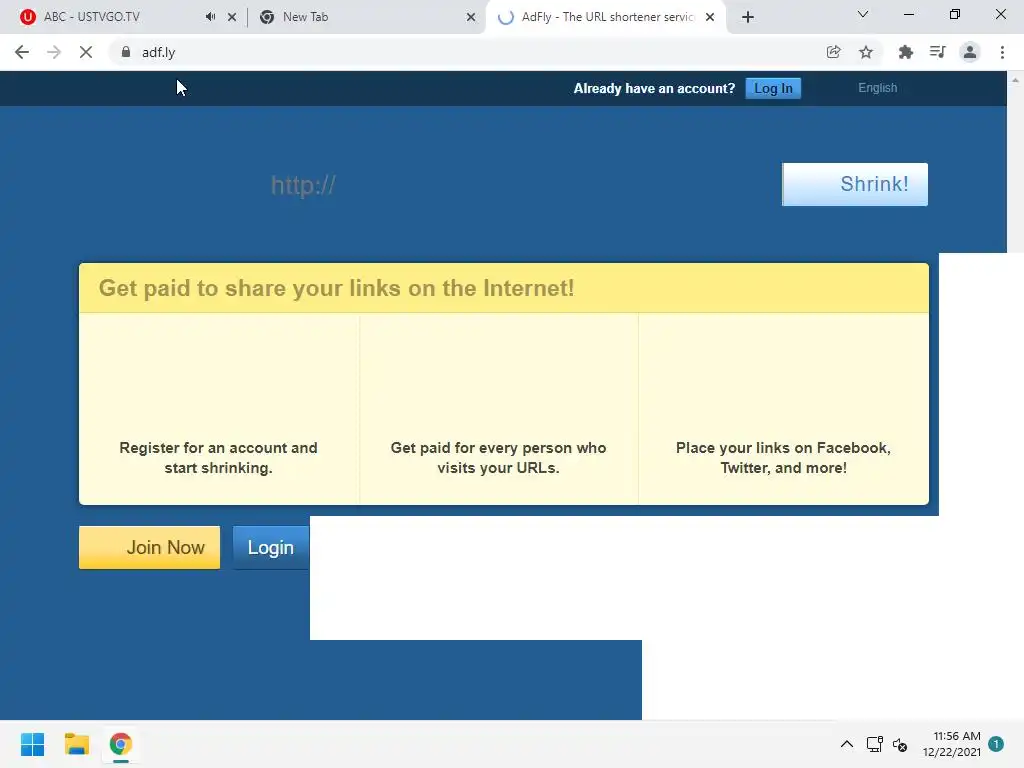Close the ABC - USTVGO.TV tab
Image resolution: width=1024 pixels, height=768 pixels.
tap(232, 17)
